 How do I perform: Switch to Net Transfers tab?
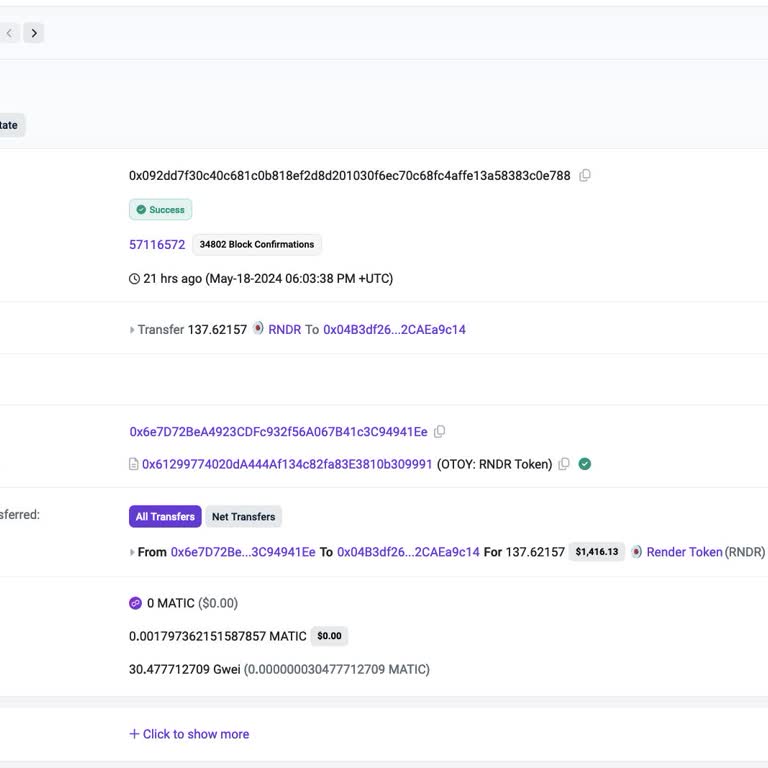click(x=243, y=516)
